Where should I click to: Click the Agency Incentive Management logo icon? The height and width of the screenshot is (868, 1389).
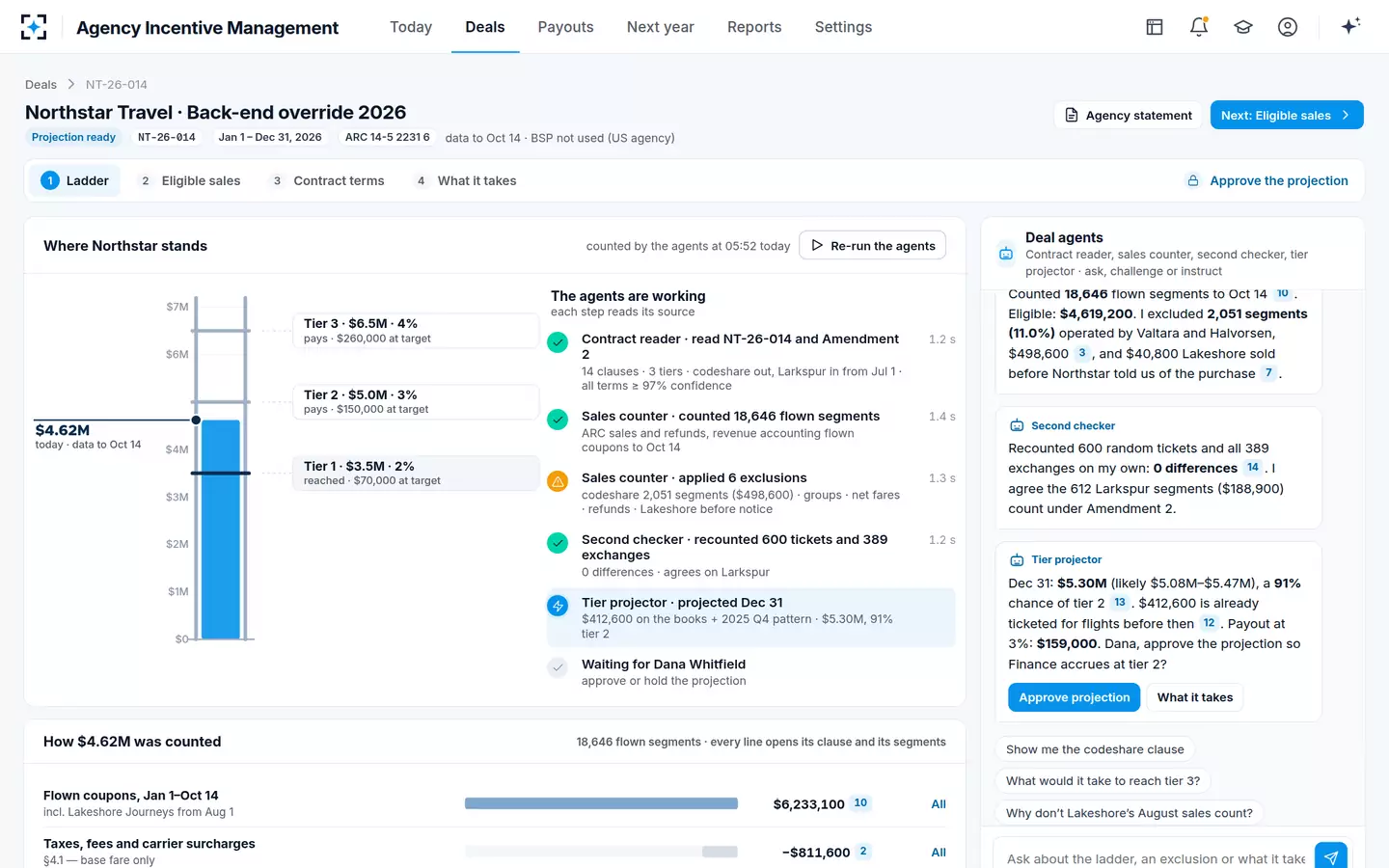pyautogui.click(x=34, y=27)
